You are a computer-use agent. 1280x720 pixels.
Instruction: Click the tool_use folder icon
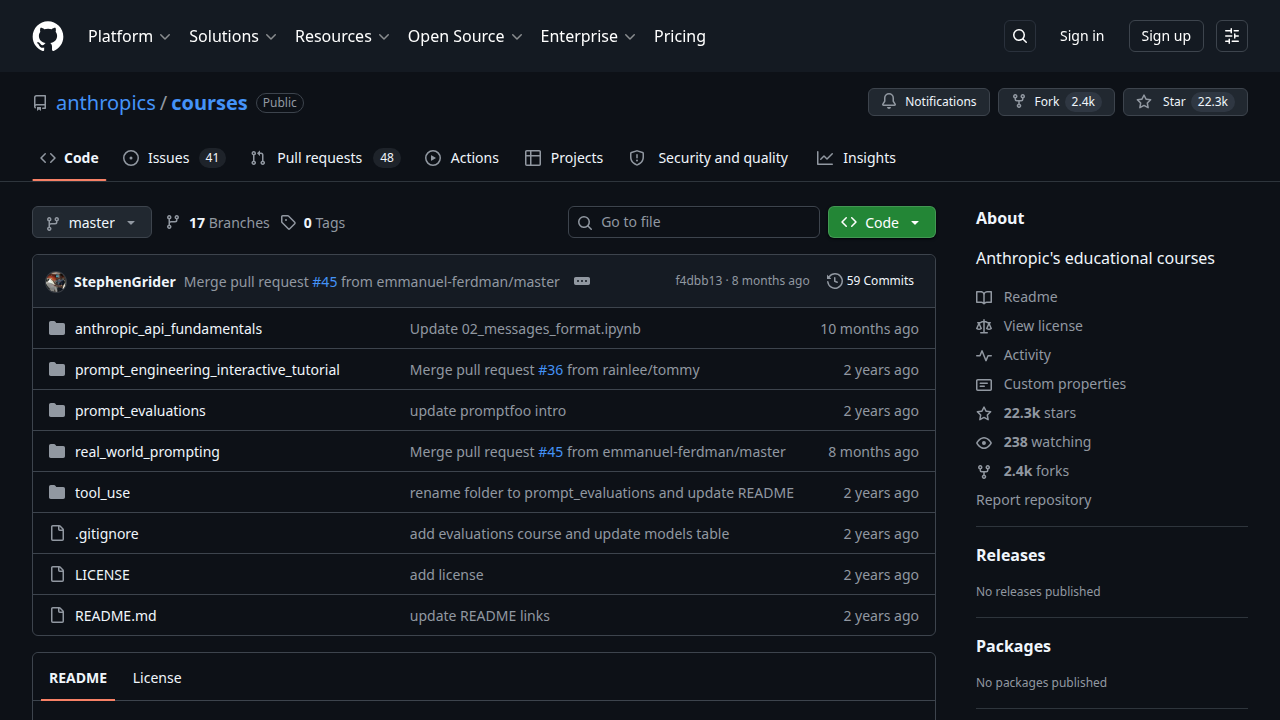pyautogui.click(x=57, y=493)
